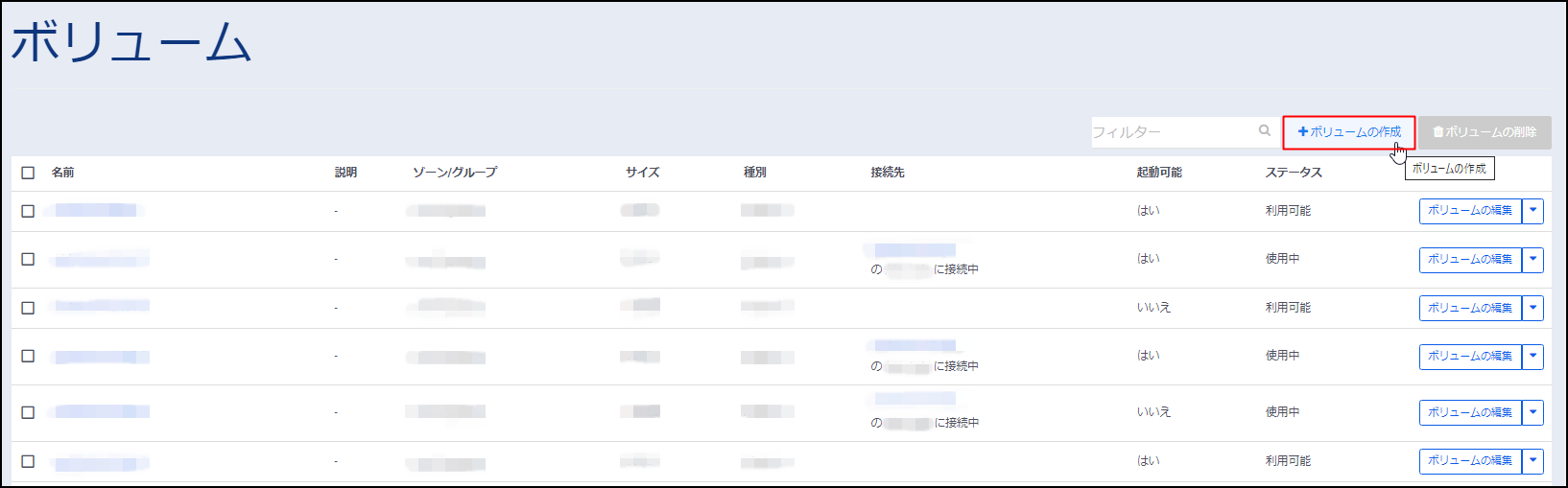1568x488 pixels.
Task: Open the attached instance link in second row
Action: (915, 250)
